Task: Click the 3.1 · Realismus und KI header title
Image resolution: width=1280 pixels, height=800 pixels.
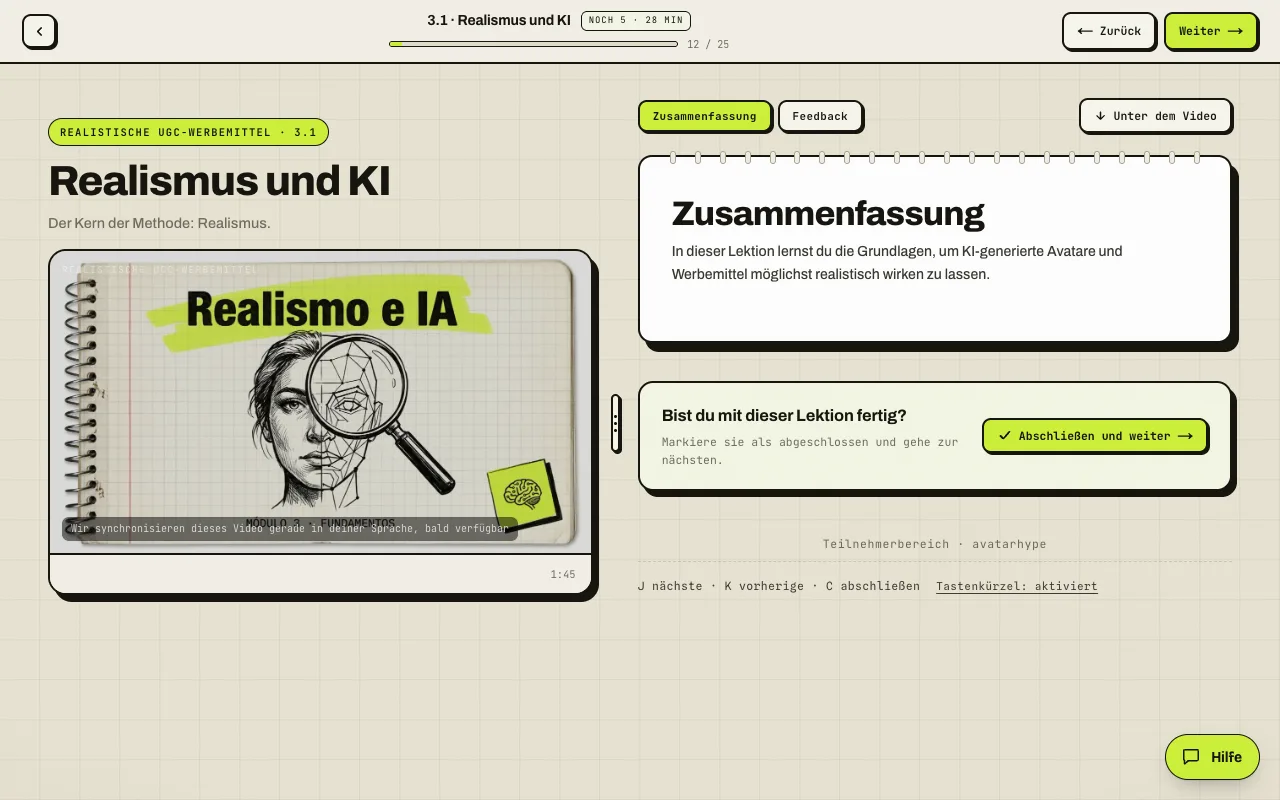Action: click(x=499, y=20)
